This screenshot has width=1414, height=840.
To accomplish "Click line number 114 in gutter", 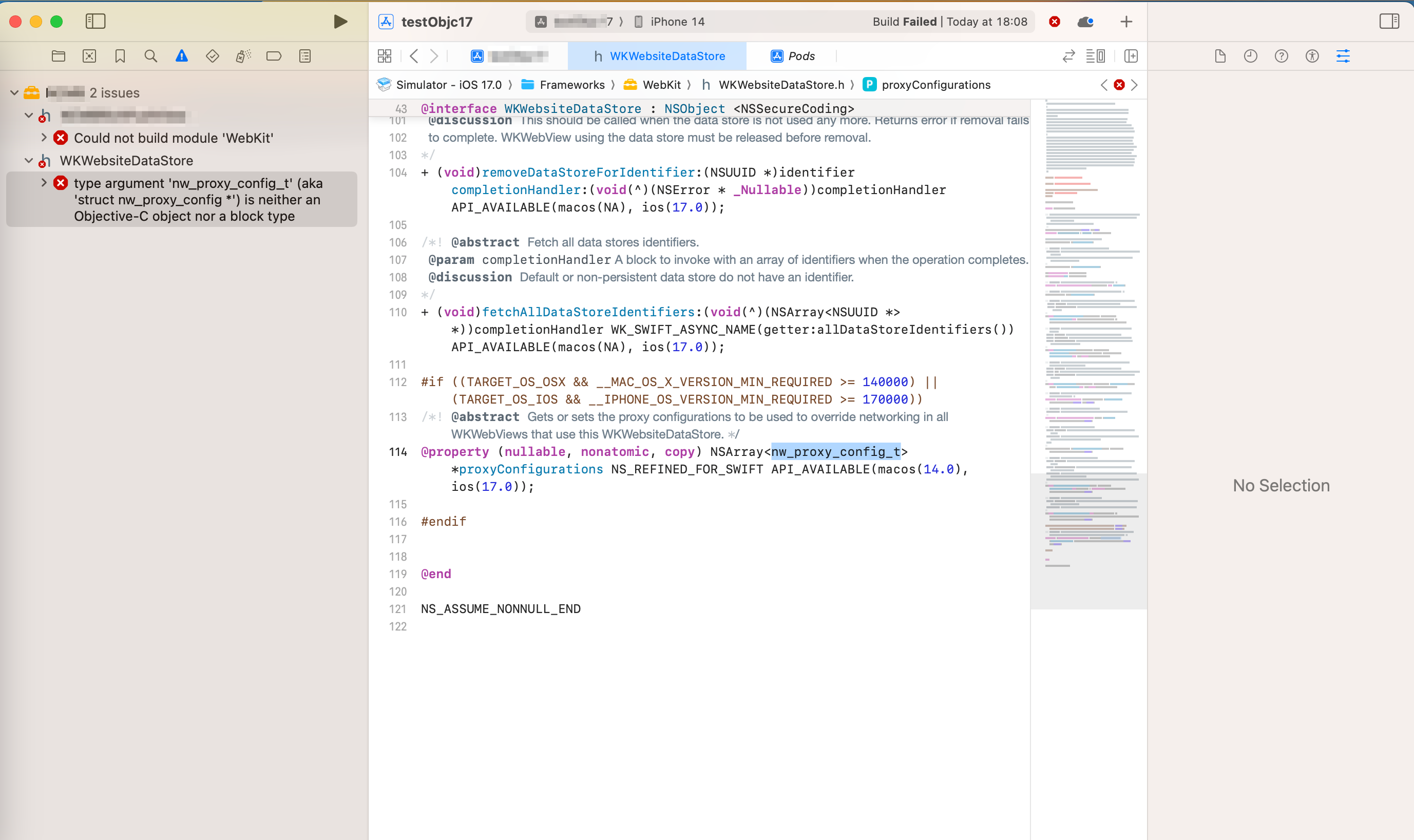I will click(398, 452).
